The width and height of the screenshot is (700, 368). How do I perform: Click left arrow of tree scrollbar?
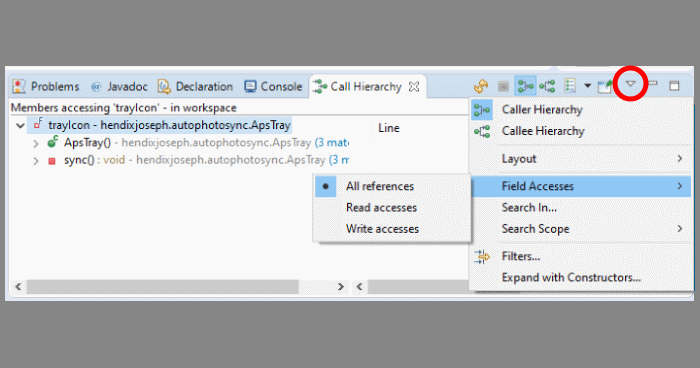click(18, 287)
